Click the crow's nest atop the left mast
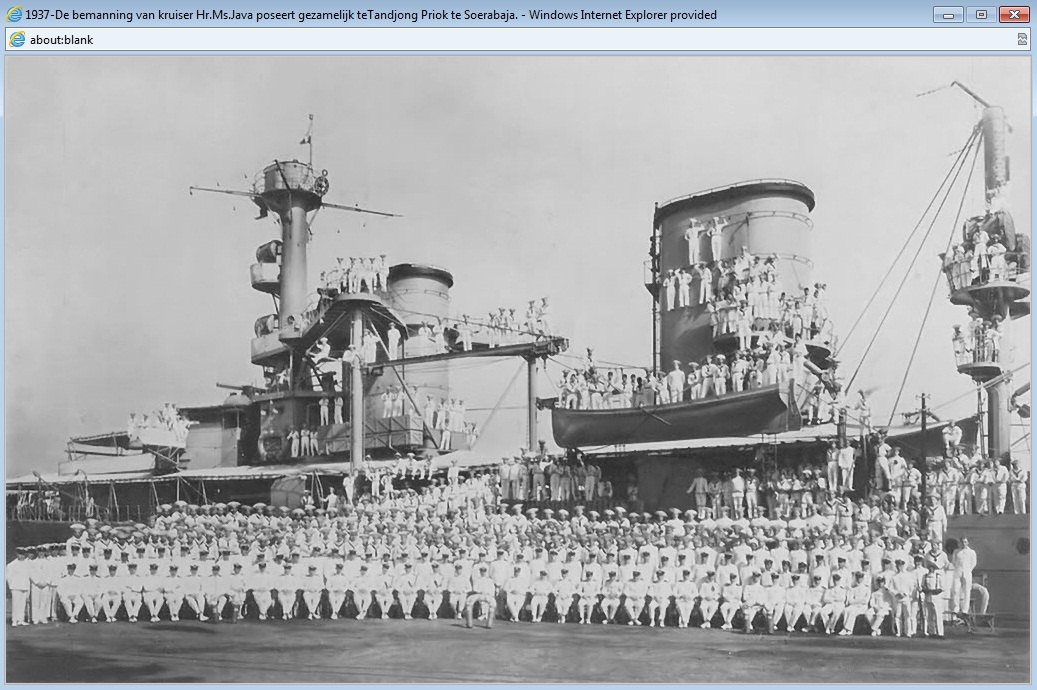This screenshot has width=1037, height=690. point(290,180)
